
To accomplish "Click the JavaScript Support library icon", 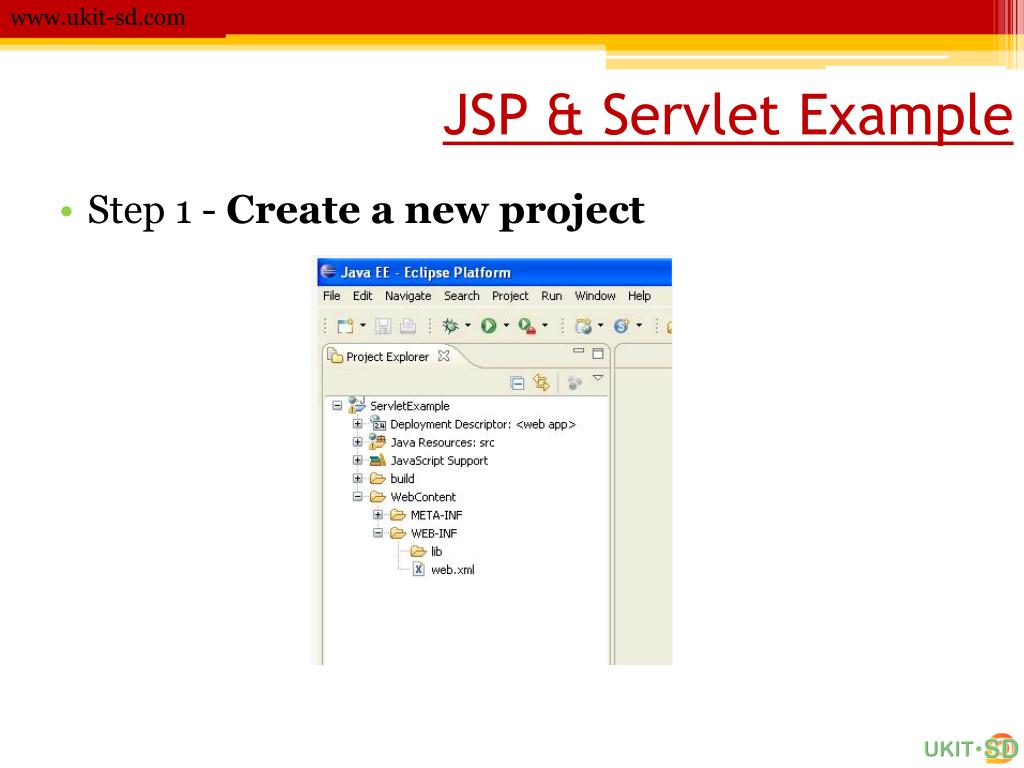I will [x=377, y=460].
